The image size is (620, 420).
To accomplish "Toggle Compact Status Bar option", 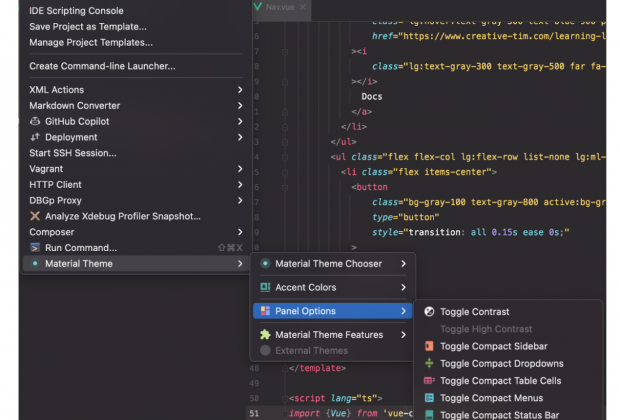I will [508, 415].
